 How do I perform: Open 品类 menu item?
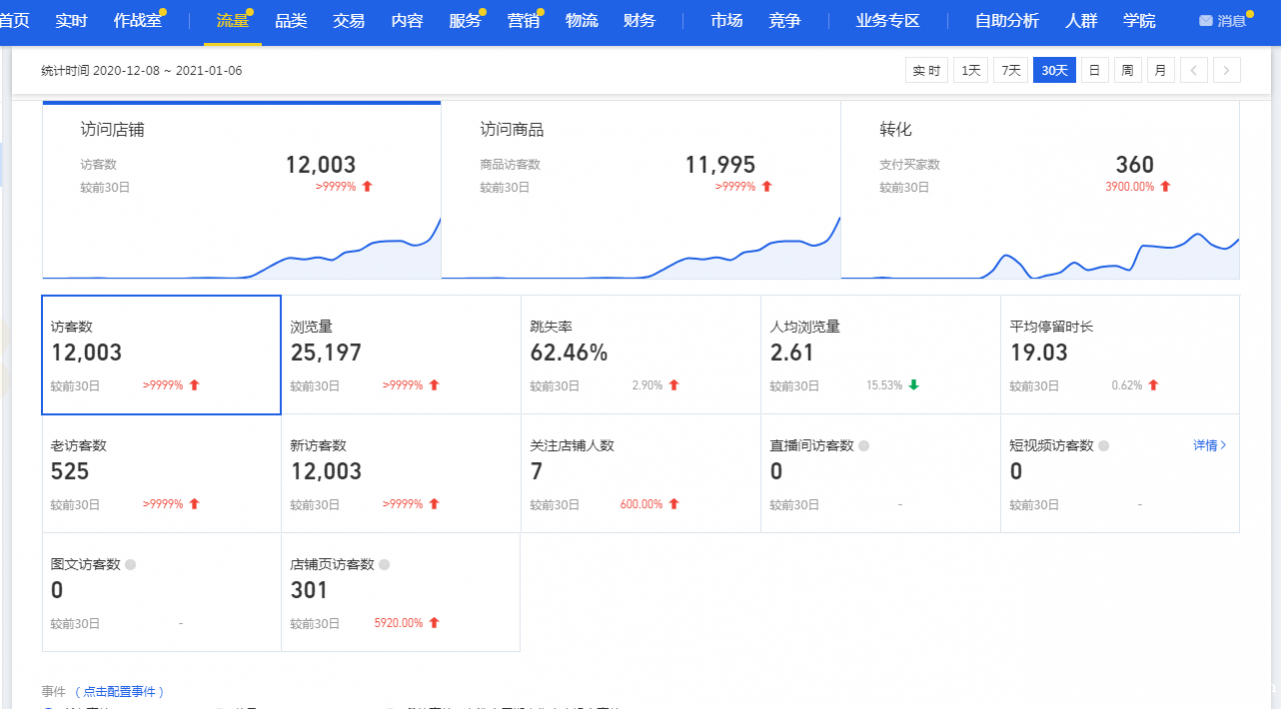291,21
